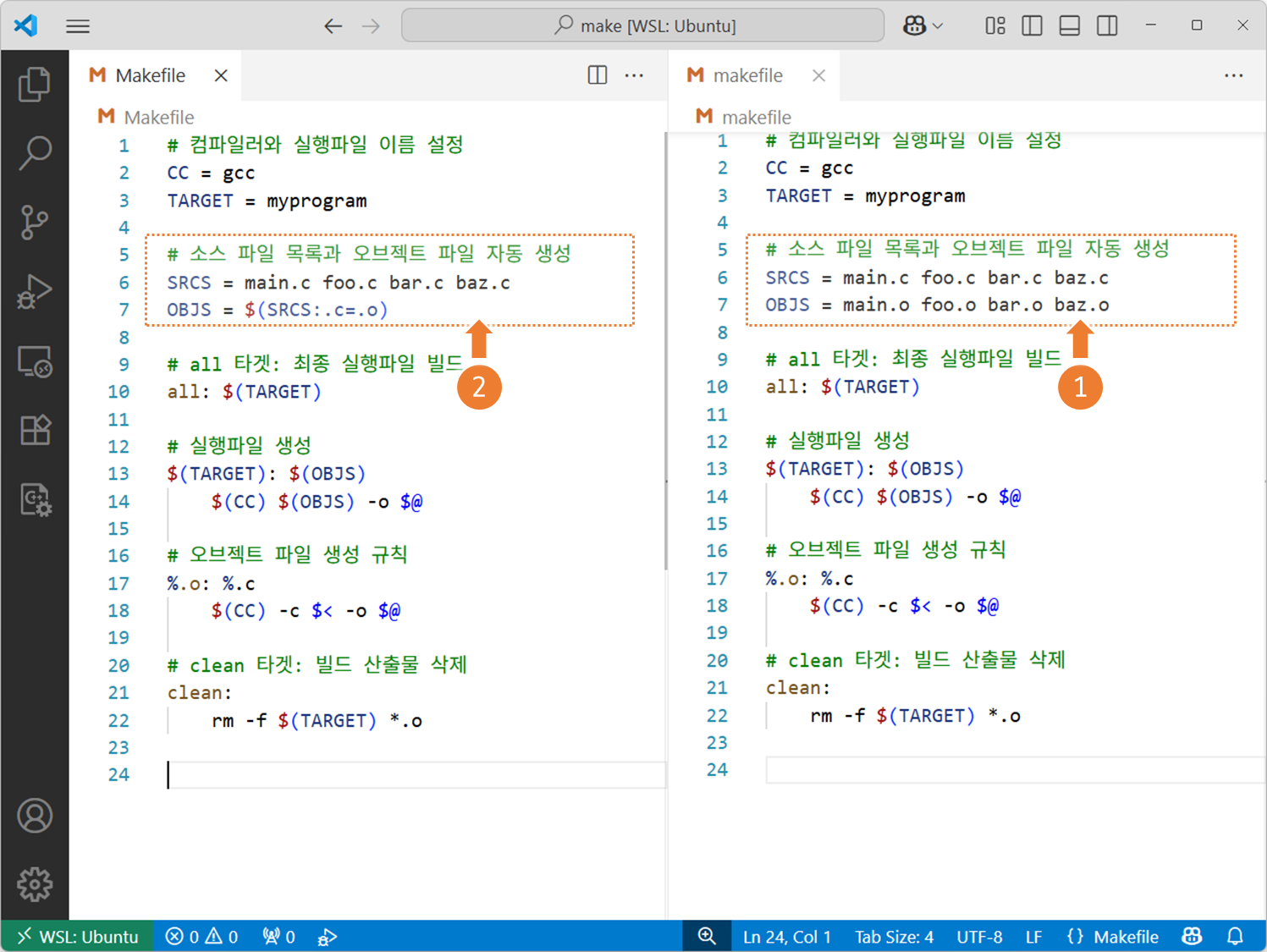Viewport: 1267px width, 952px height.
Task: Click the debug launch icon in status bar
Action: point(328,936)
